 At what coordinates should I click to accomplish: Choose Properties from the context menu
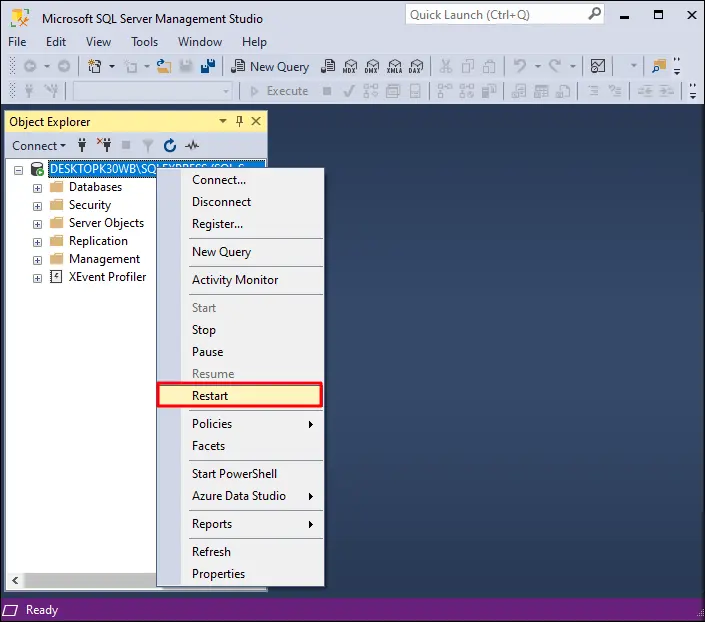pyautogui.click(x=240, y=573)
